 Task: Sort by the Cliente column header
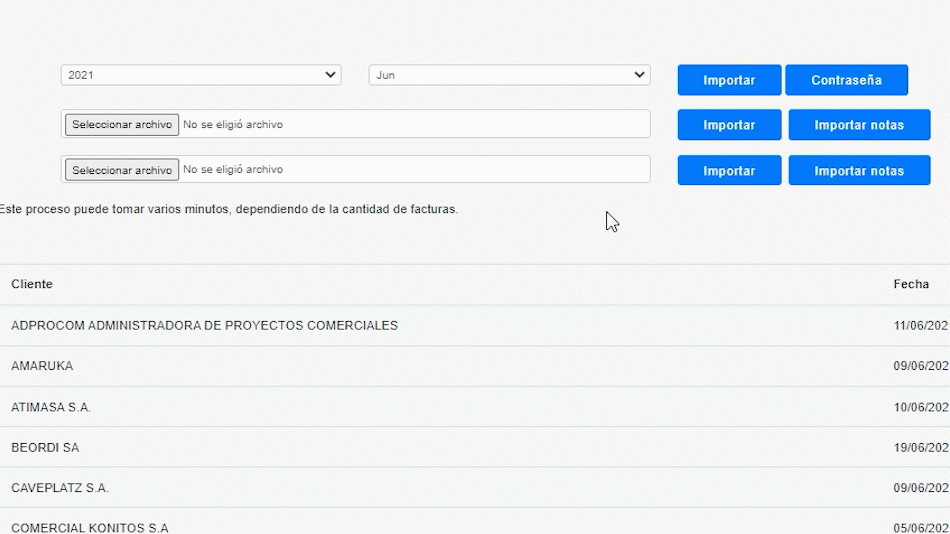32,285
